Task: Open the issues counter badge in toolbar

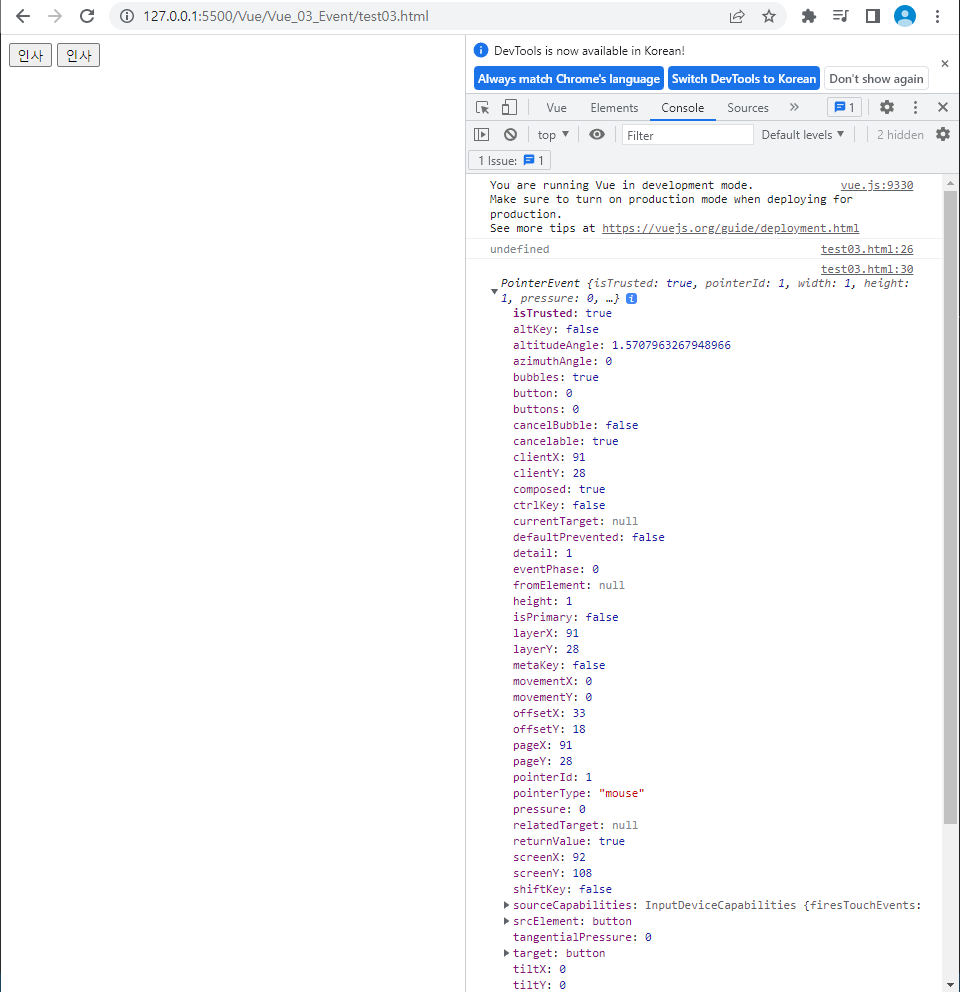Action: pyautogui.click(x=844, y=108)
